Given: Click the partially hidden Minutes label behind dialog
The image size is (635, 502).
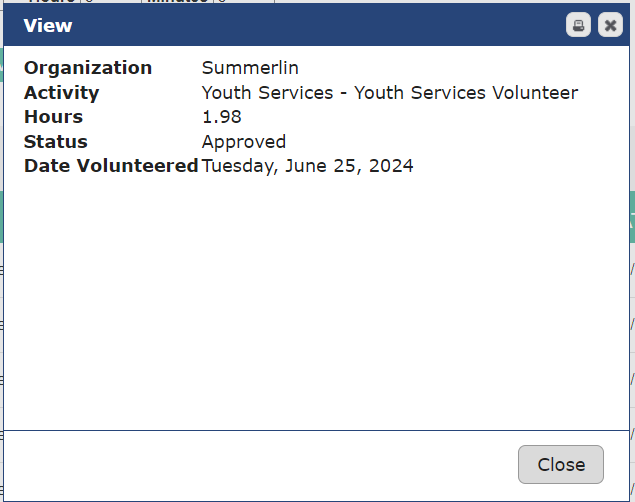Looking at the screenshot, I should (178, 2).
